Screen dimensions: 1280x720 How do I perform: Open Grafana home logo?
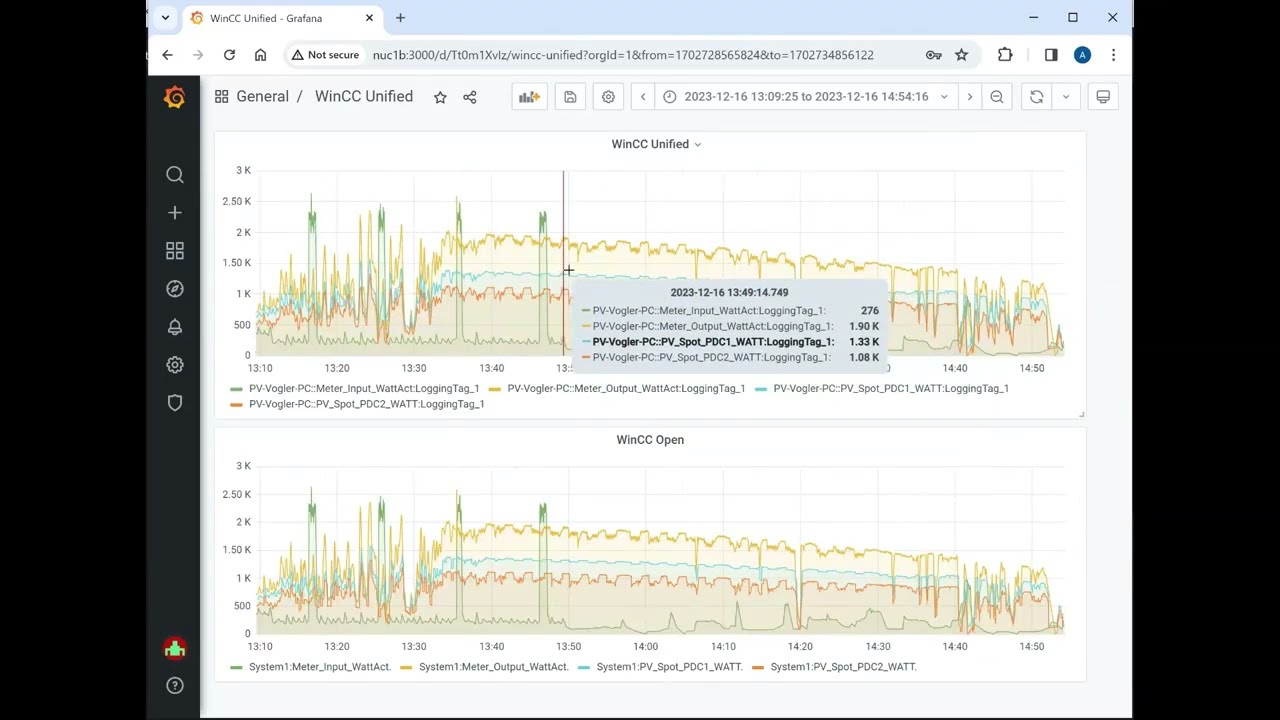[174, 97]
